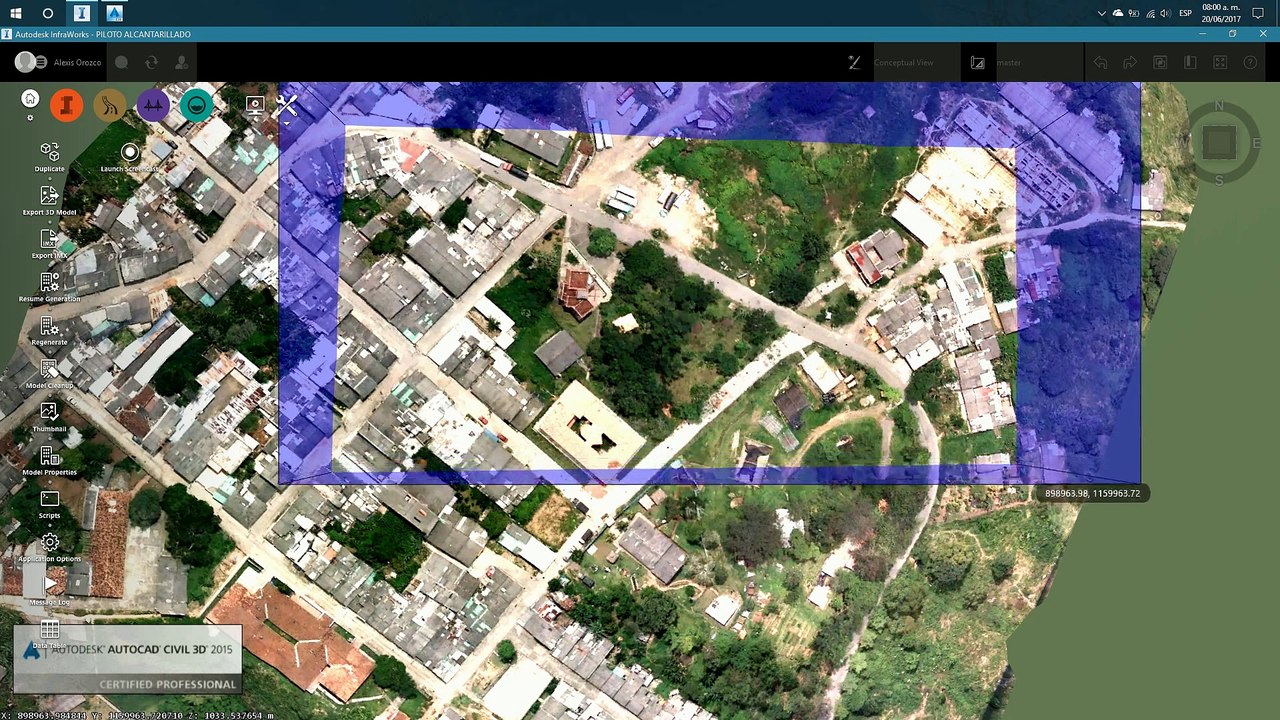This screenshot has height=720, width=1280.
Task: Open Model Properties
Action: click(x=49, y=460)
